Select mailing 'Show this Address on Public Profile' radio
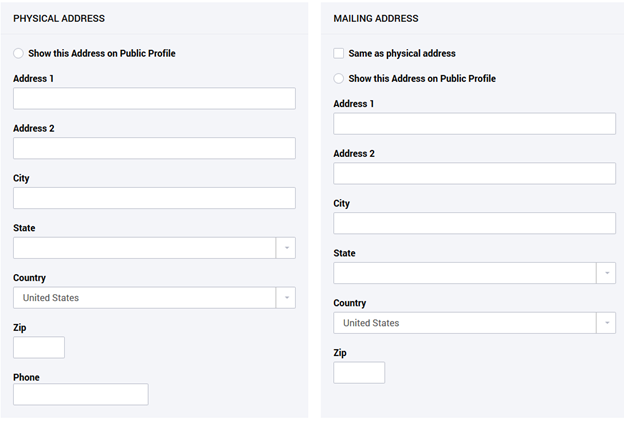This screenshot has height=427, width=624. [x=339, y=78]
